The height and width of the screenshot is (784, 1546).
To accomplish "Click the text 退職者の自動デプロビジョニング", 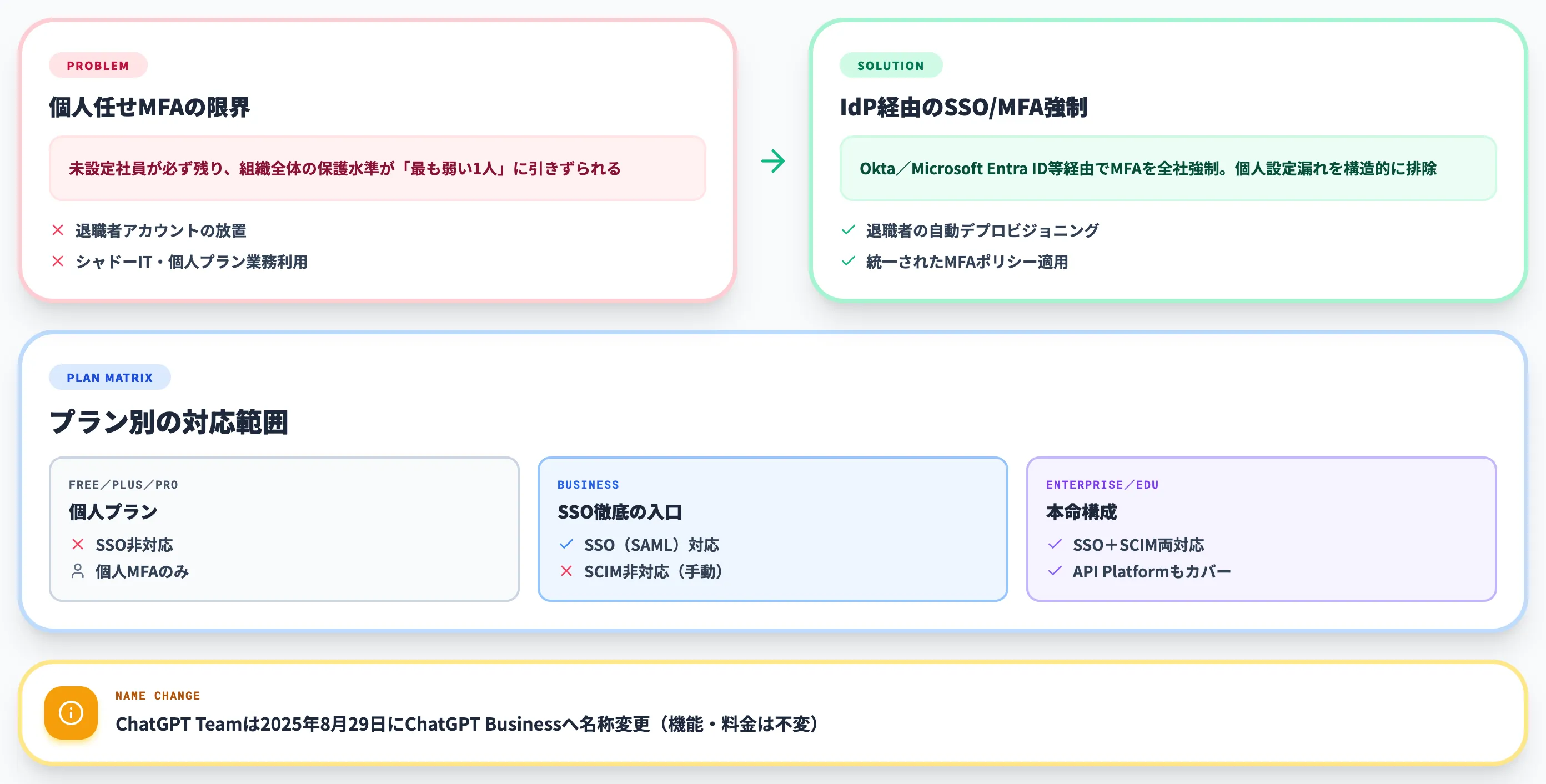I will pyautogui.click(x=982, y=230).
